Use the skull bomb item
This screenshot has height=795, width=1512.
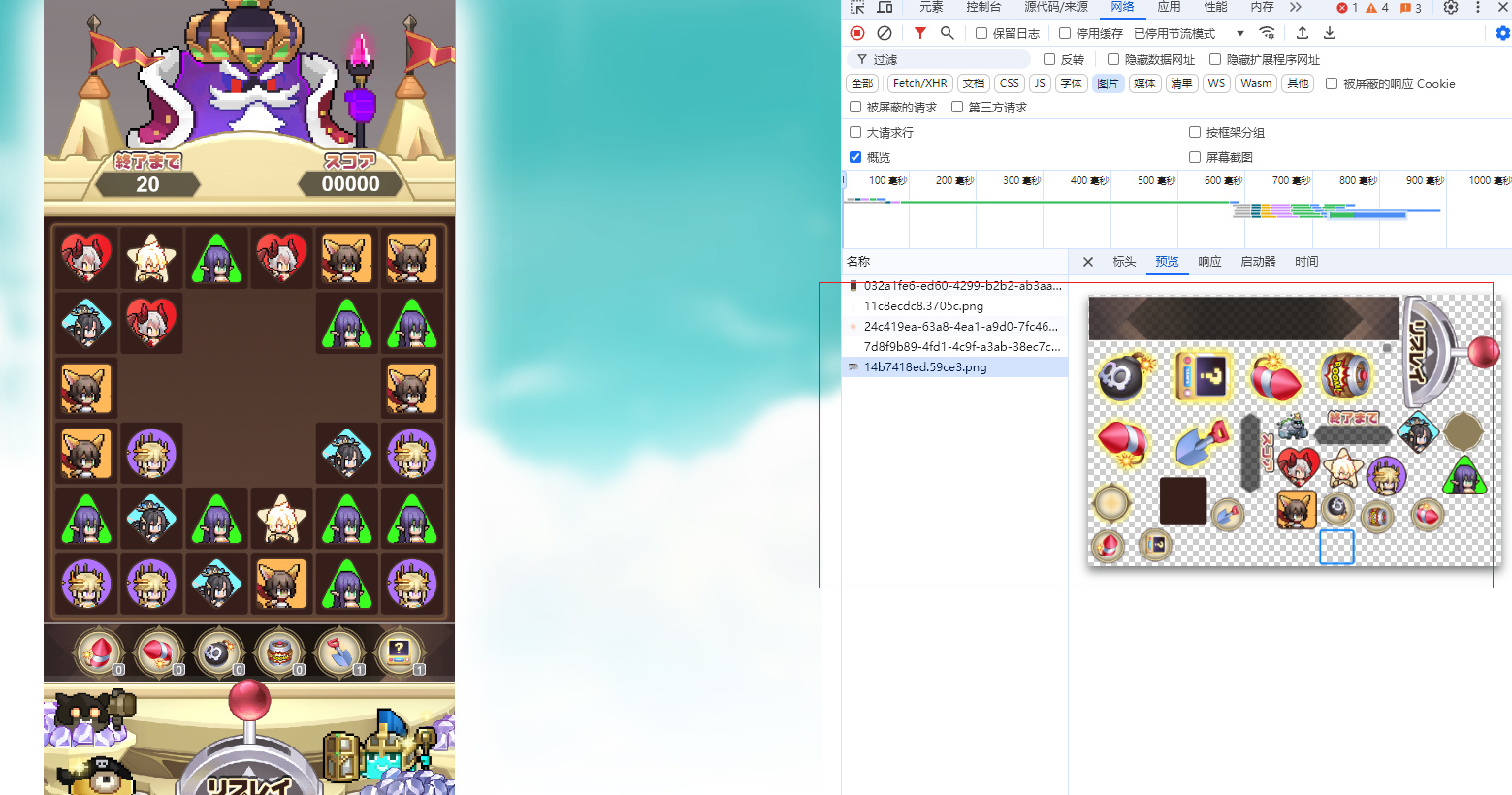[219, 652]
